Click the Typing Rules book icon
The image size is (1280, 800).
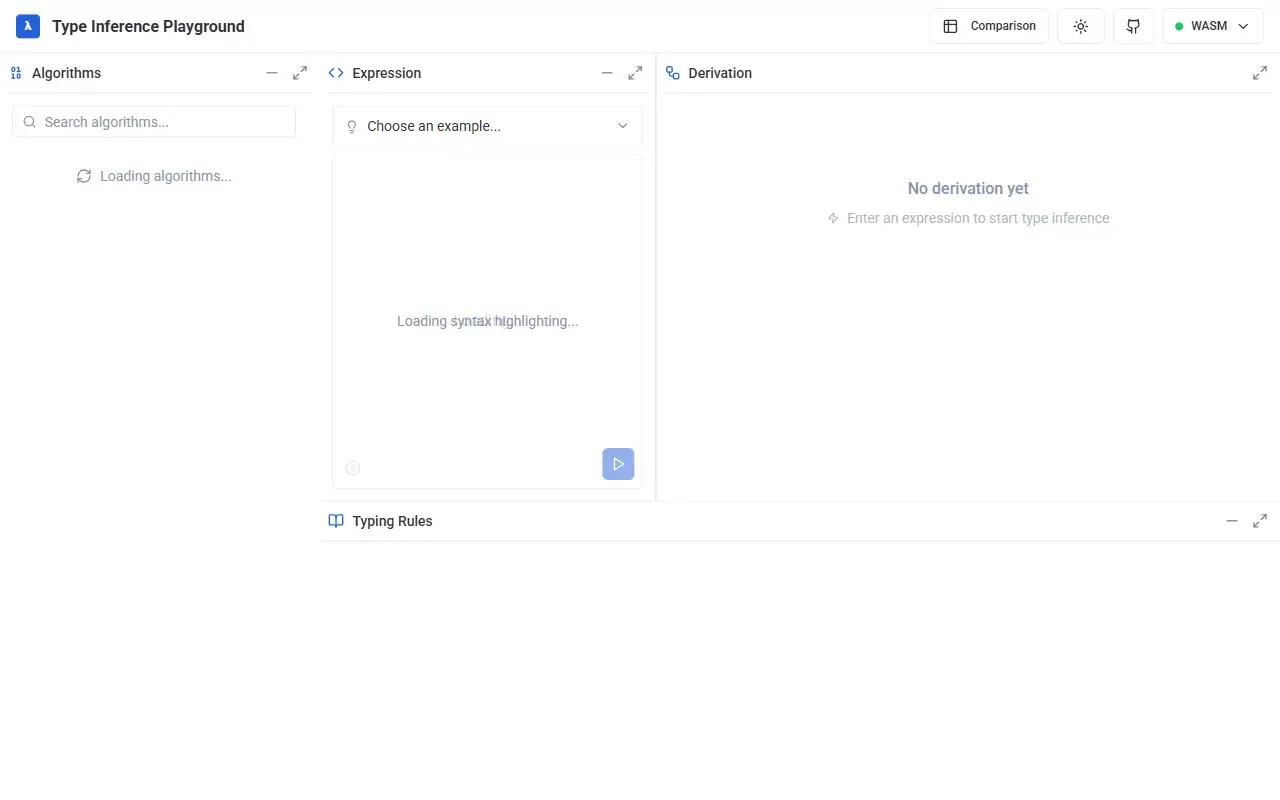click(336, 521)
